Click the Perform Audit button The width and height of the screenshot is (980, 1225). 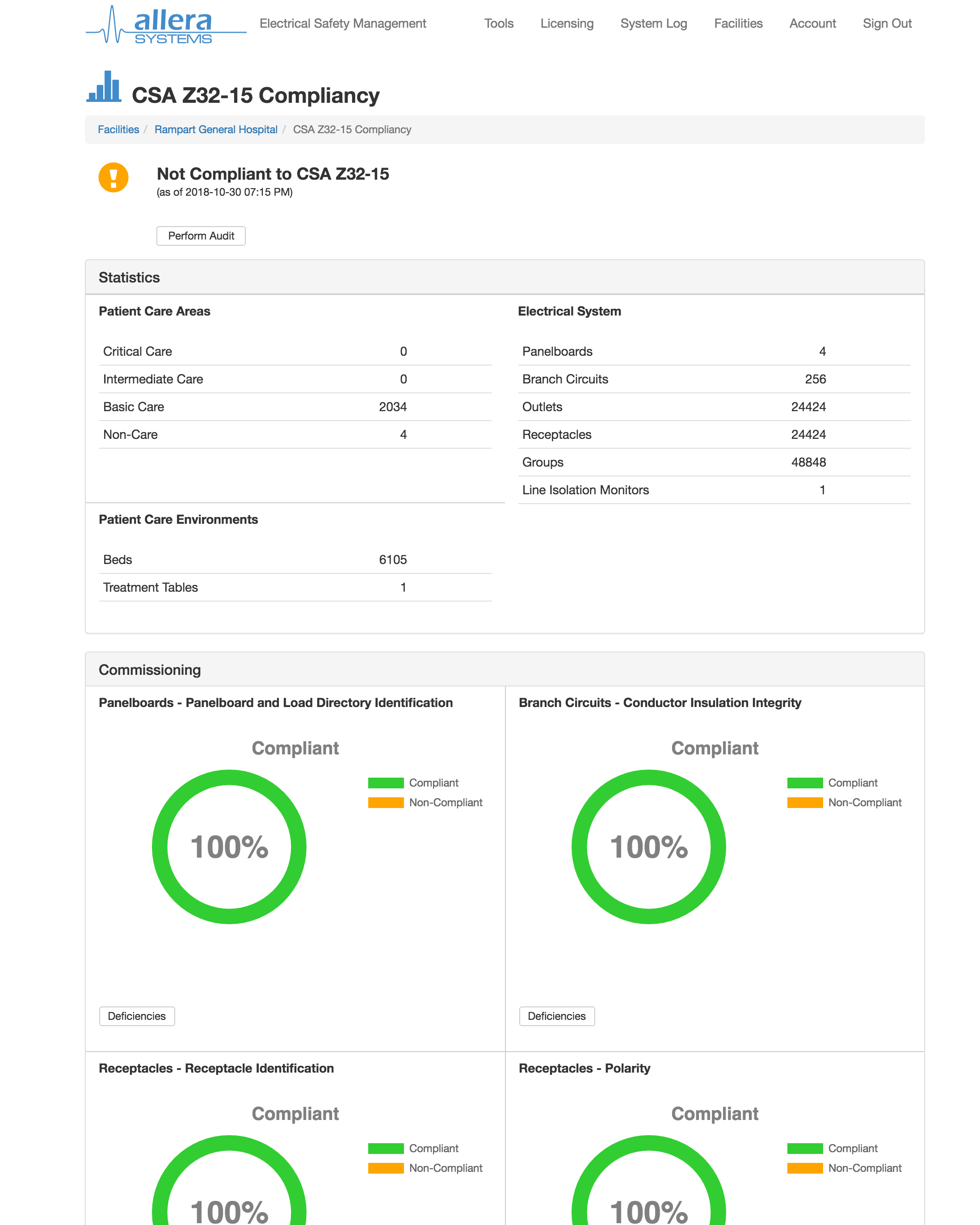tap(201, 236)
